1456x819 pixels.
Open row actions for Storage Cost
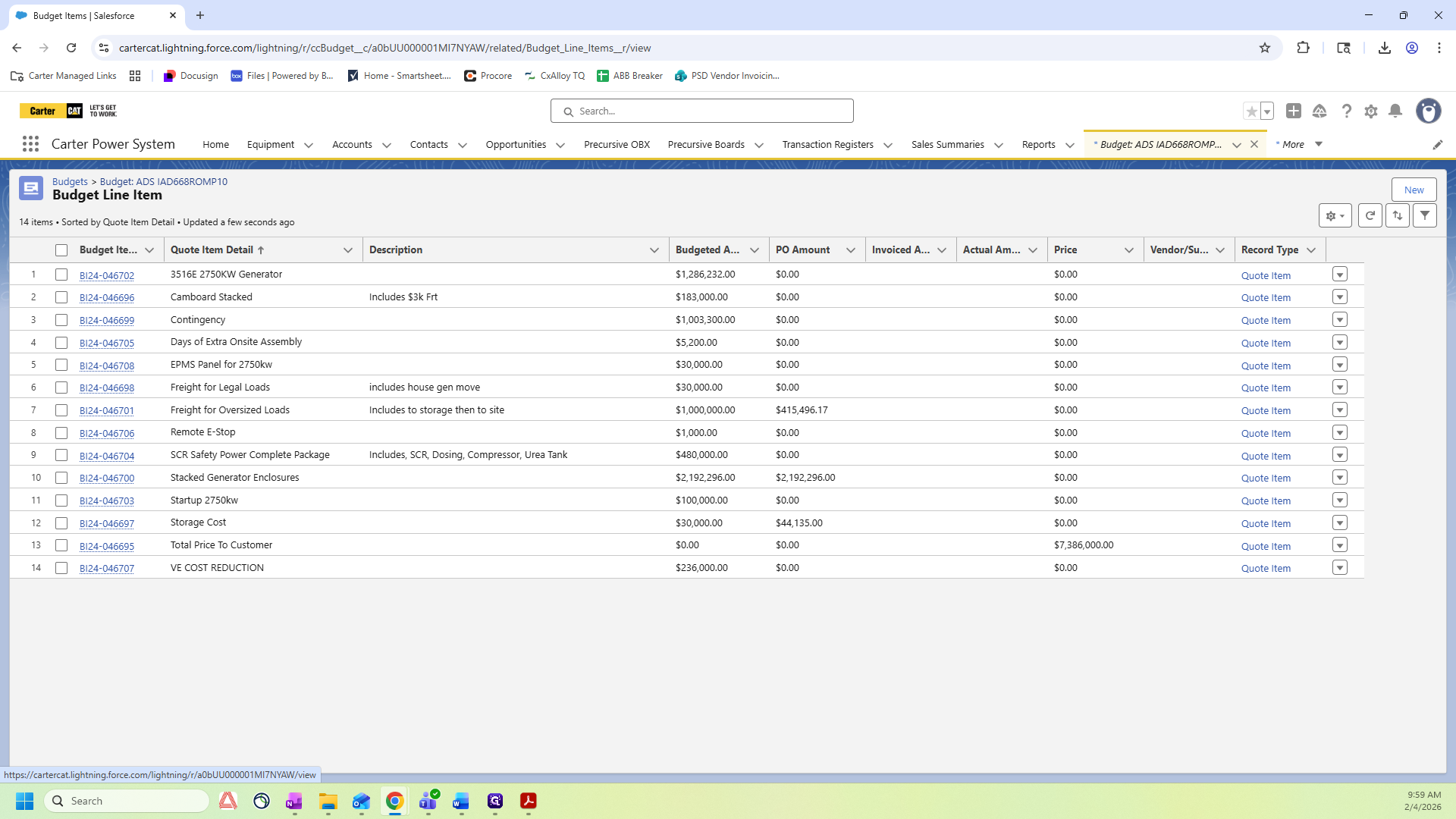point(1340,522)
